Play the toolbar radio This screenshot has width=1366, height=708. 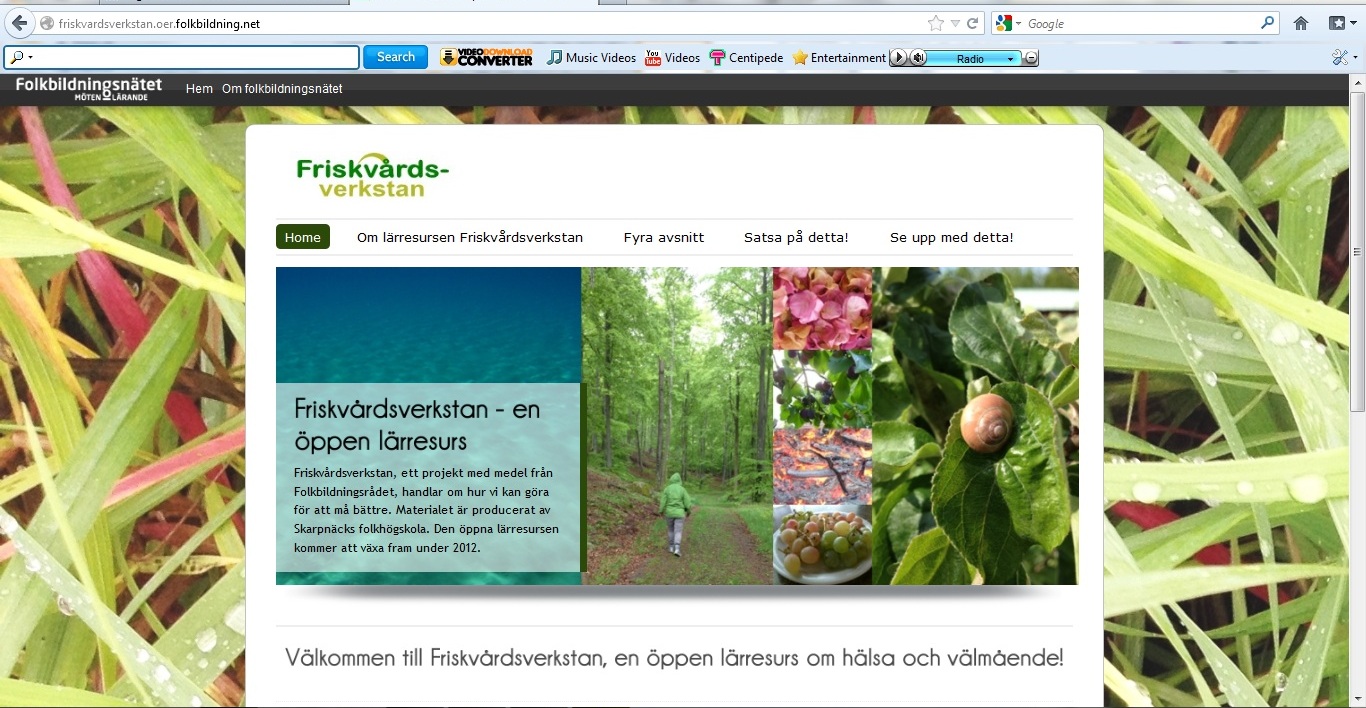pyautogui.click(x=898, y=58)
